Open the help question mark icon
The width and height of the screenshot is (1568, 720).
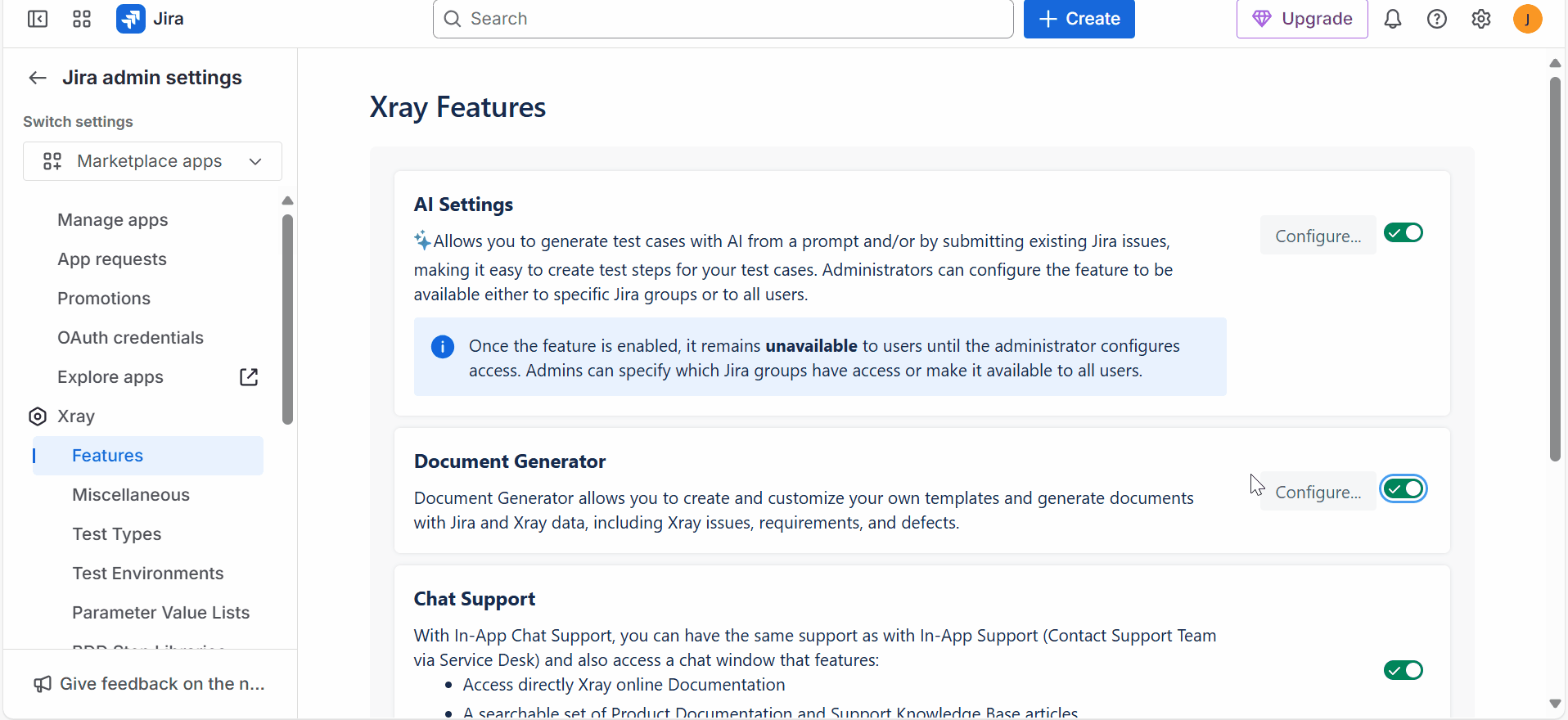tap(1437, 19)
